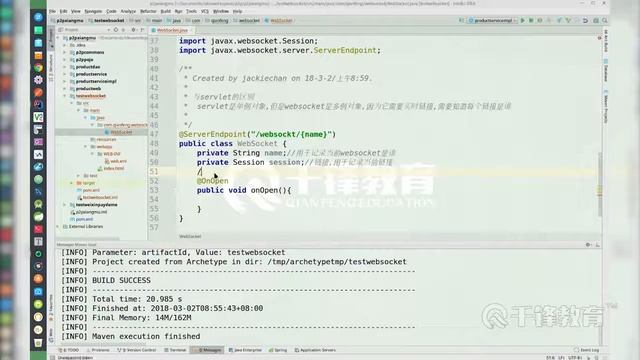Open the Code menu
Viewport: 640px width, 360px height.
pyautogui.click(x=111, y=11)
